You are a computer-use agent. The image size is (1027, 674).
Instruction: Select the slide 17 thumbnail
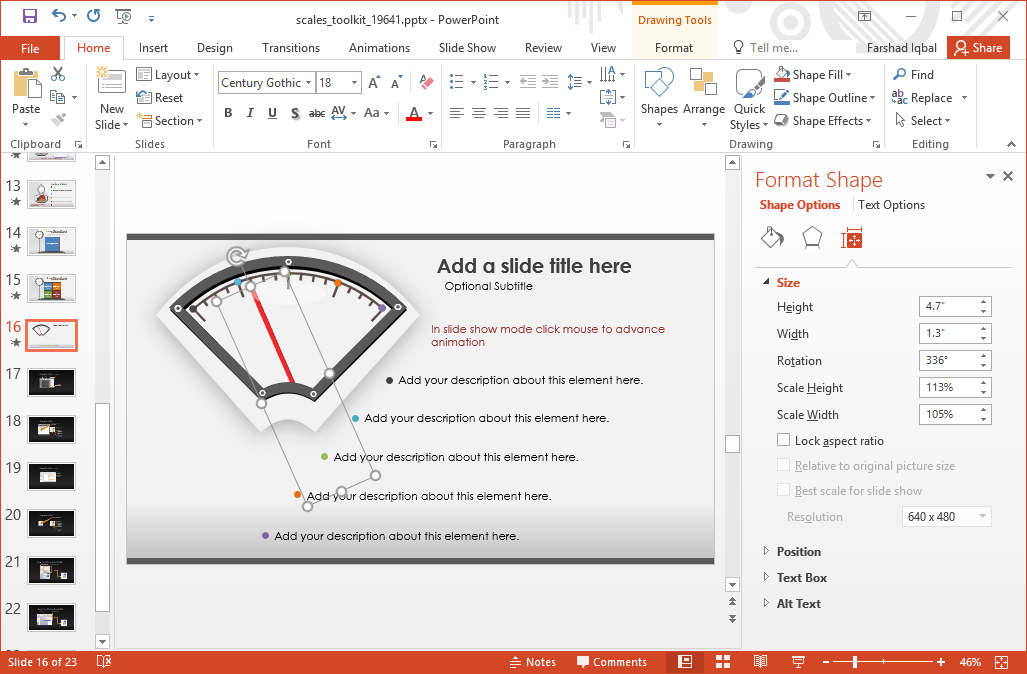49,382
